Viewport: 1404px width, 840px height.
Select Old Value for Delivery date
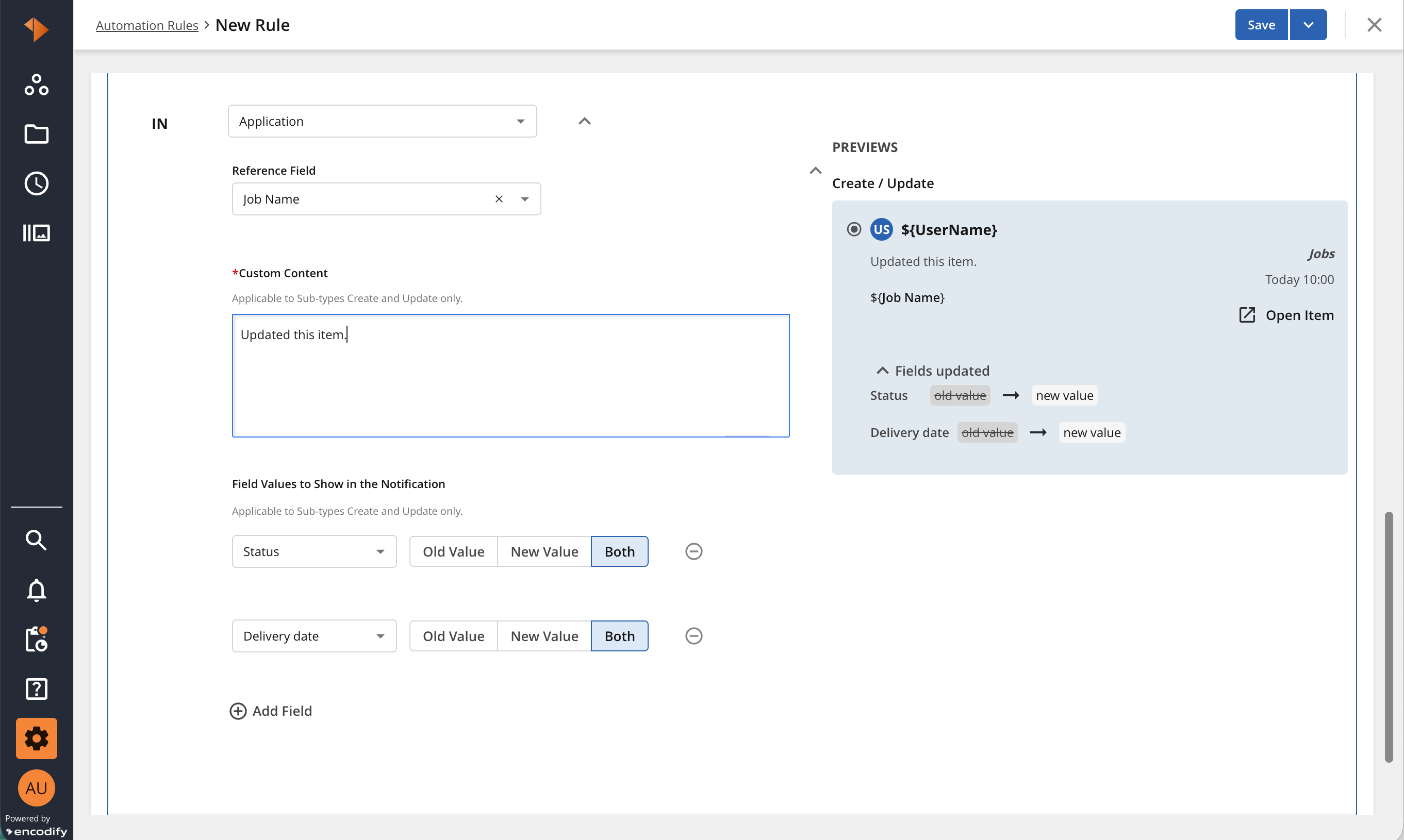pos(453,636)
